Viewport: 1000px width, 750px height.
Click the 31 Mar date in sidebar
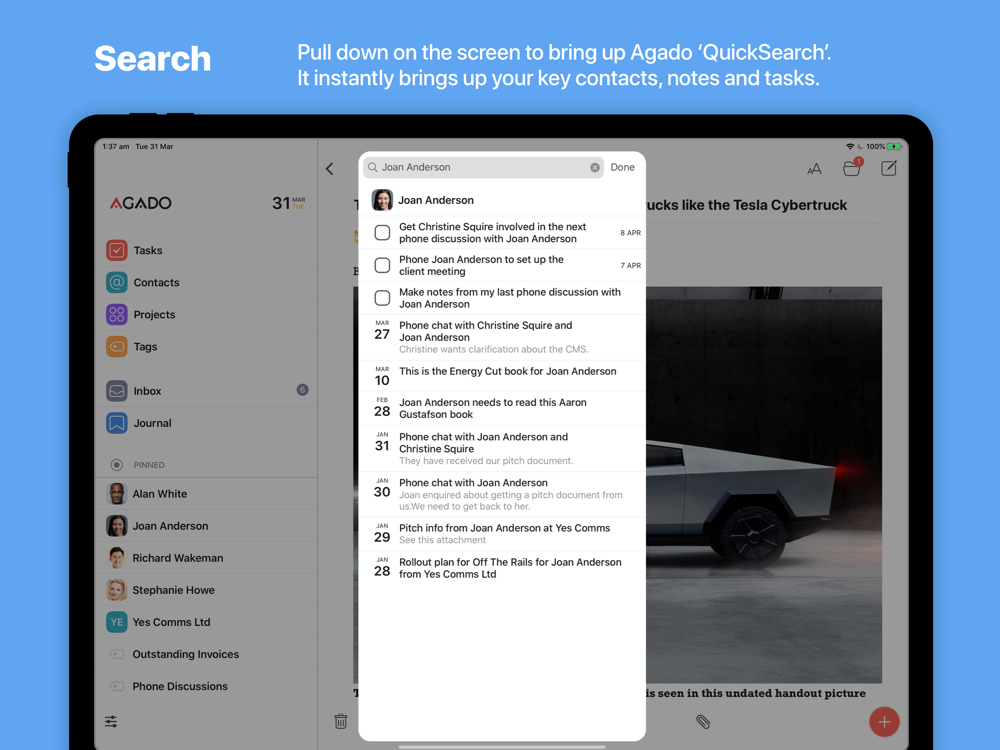289,203
